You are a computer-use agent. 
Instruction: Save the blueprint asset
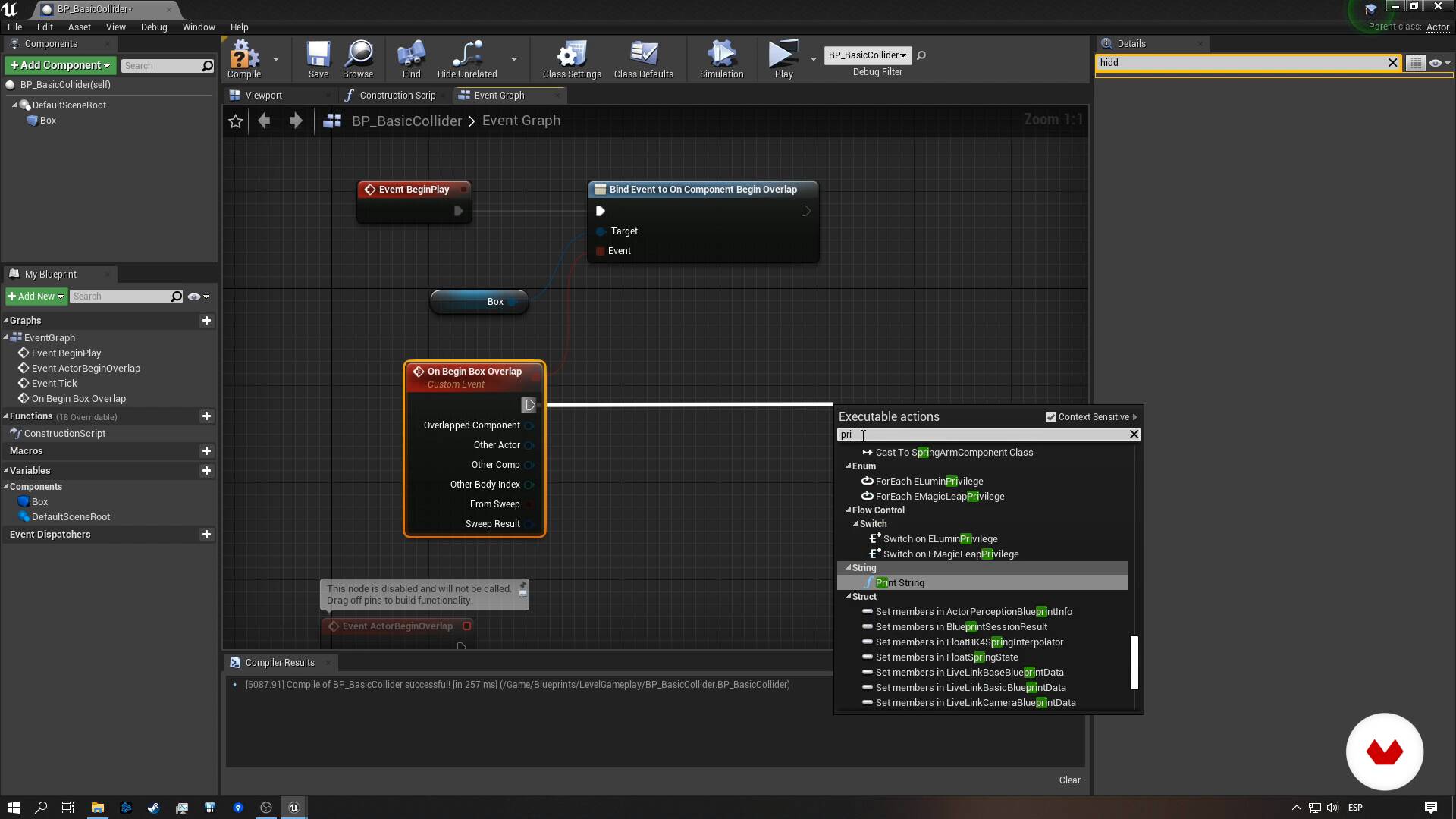tap(318, 59)
